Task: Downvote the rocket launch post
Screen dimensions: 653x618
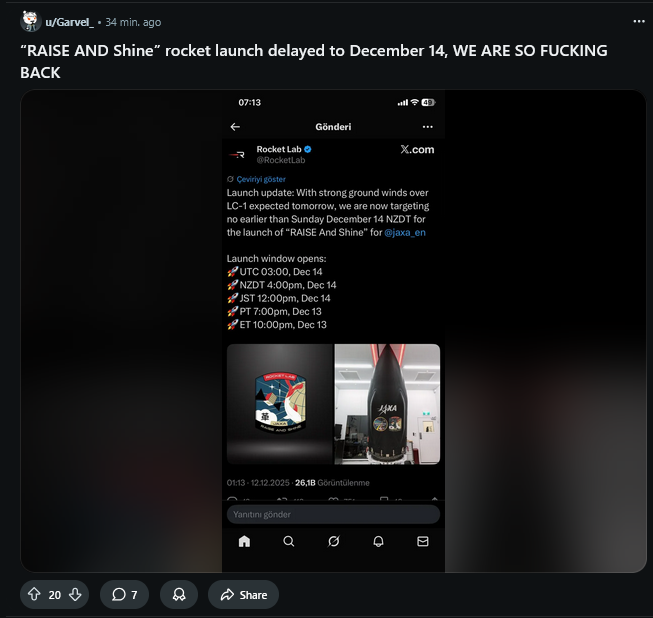Action: 75,594
